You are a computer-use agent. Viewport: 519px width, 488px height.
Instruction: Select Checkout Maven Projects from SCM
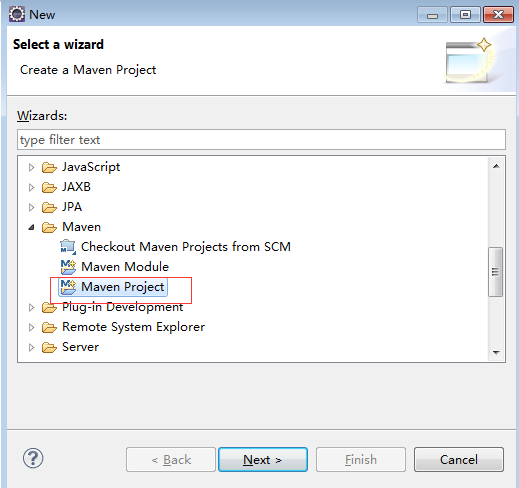coord(186,247)
